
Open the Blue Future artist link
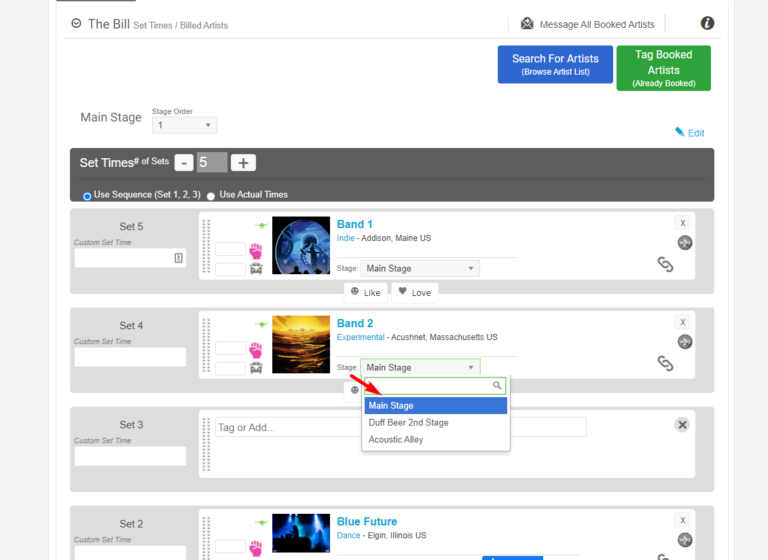(x=367, y=521)
